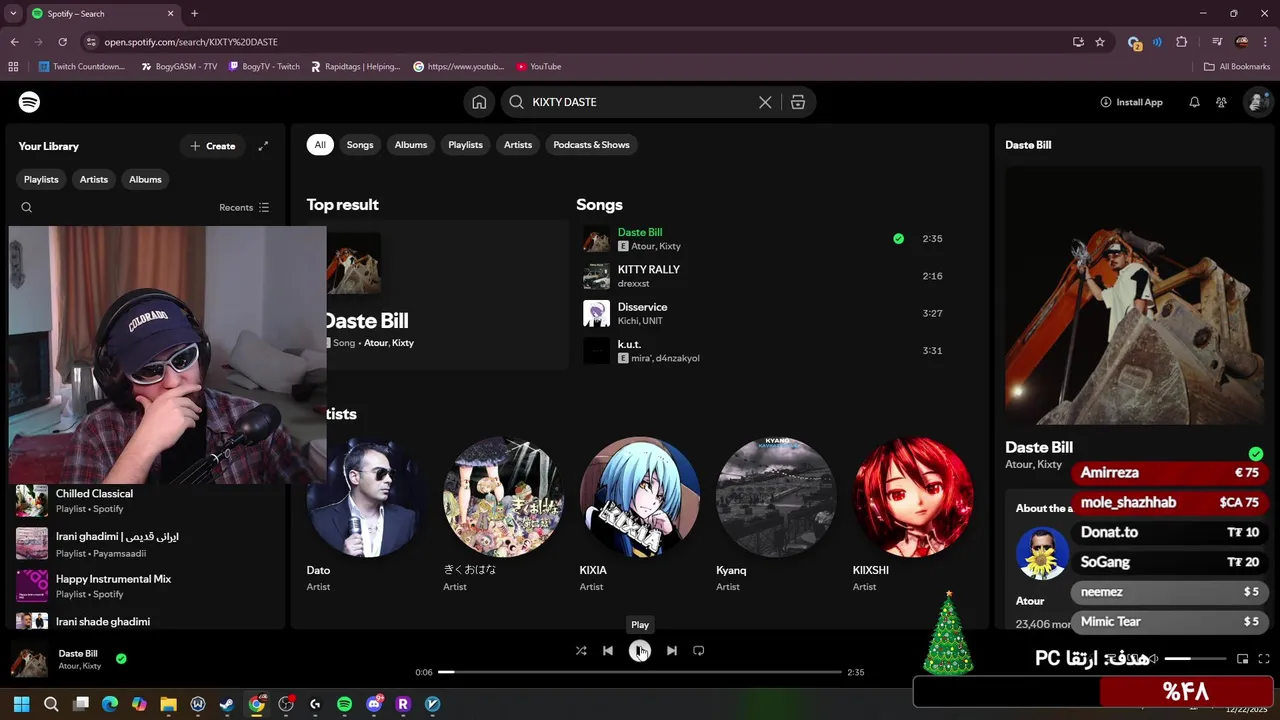Screen dimensions: 1280x720
Task: Go to Home using the house icon
Action: pos(479,102)
